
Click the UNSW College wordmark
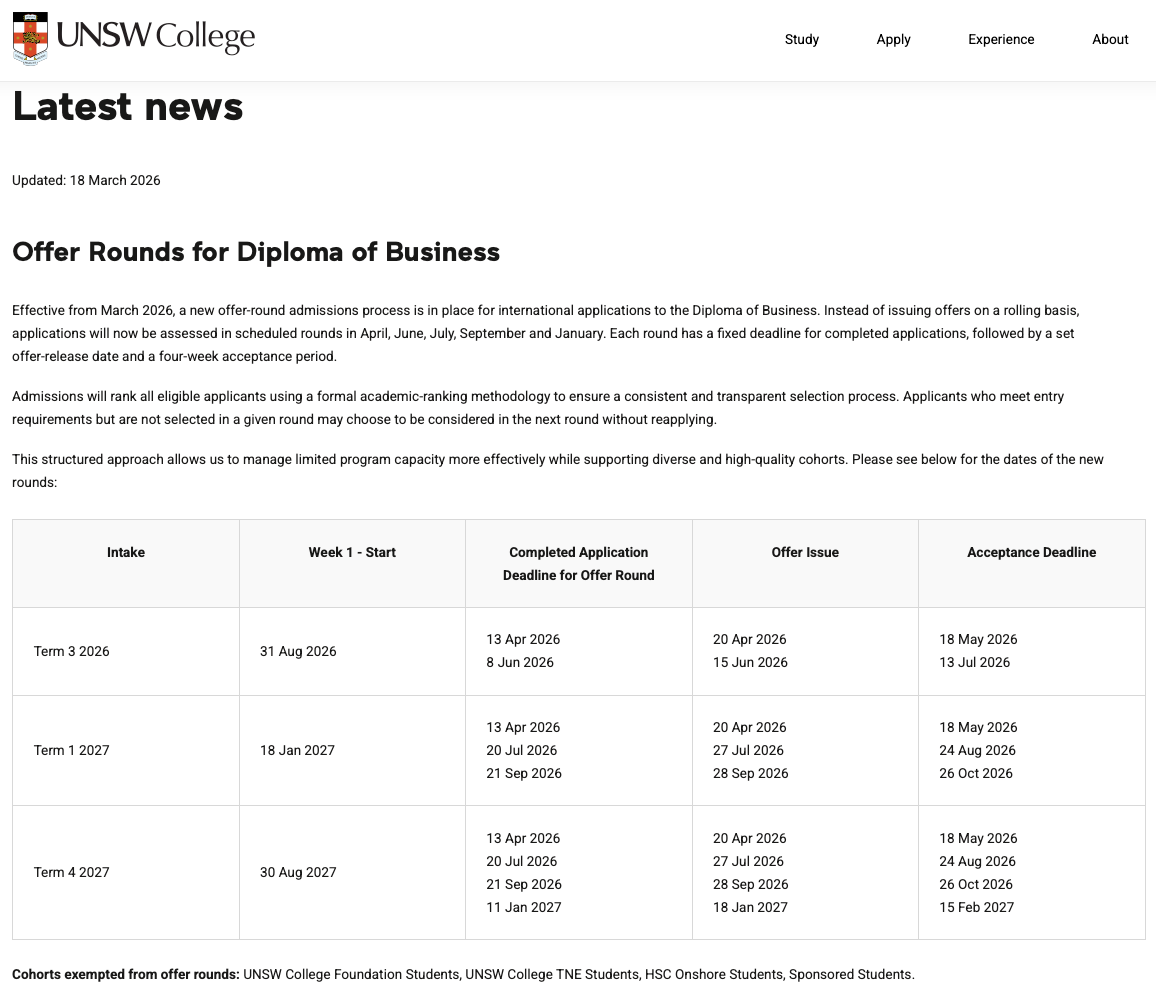click(x=155, y=38)
